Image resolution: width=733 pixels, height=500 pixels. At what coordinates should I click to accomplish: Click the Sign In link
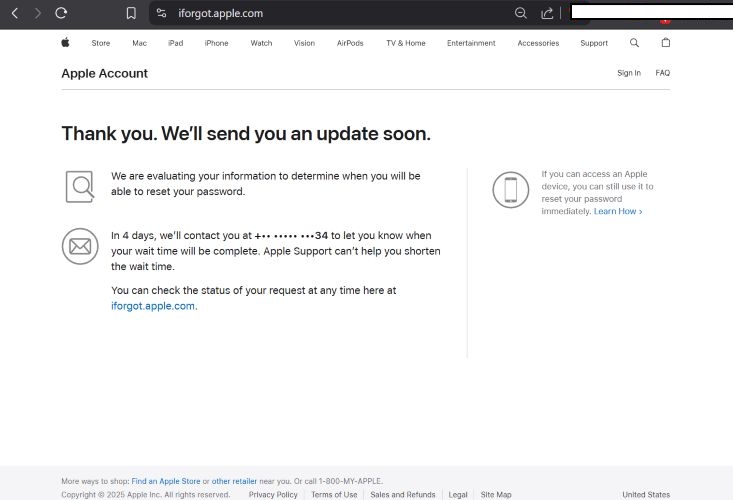pos(629,73)
